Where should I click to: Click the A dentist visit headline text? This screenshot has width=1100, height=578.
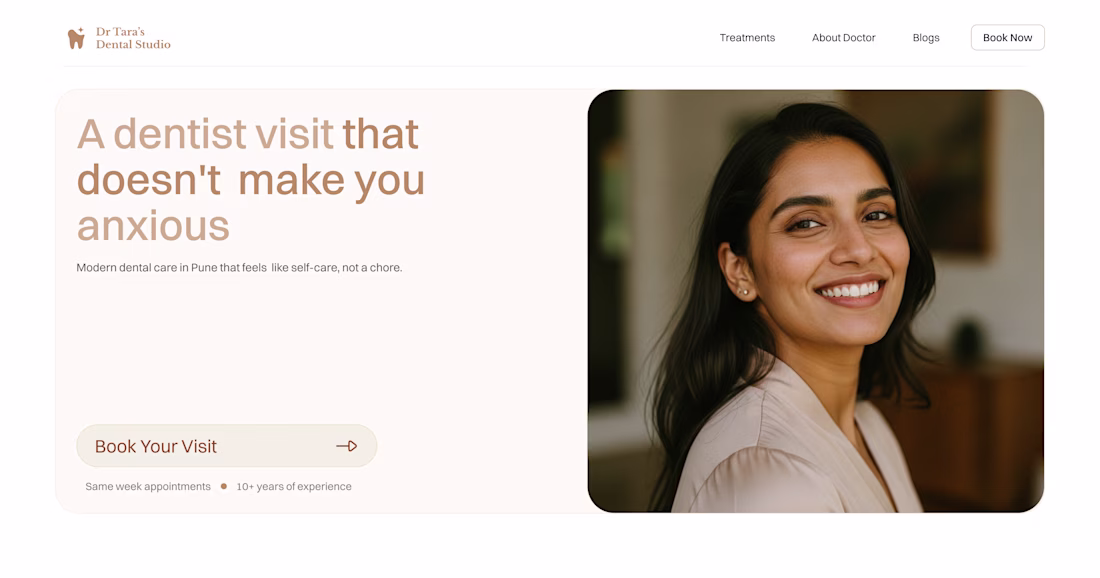(205, 134)
